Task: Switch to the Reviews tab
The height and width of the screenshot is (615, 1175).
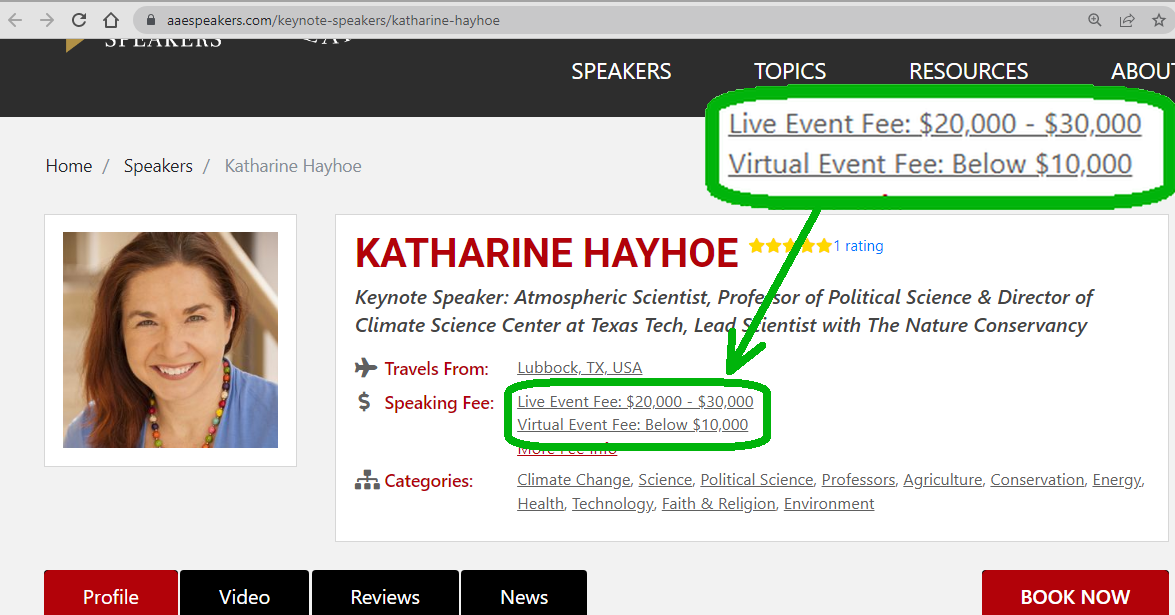Action: click(385, 596)
